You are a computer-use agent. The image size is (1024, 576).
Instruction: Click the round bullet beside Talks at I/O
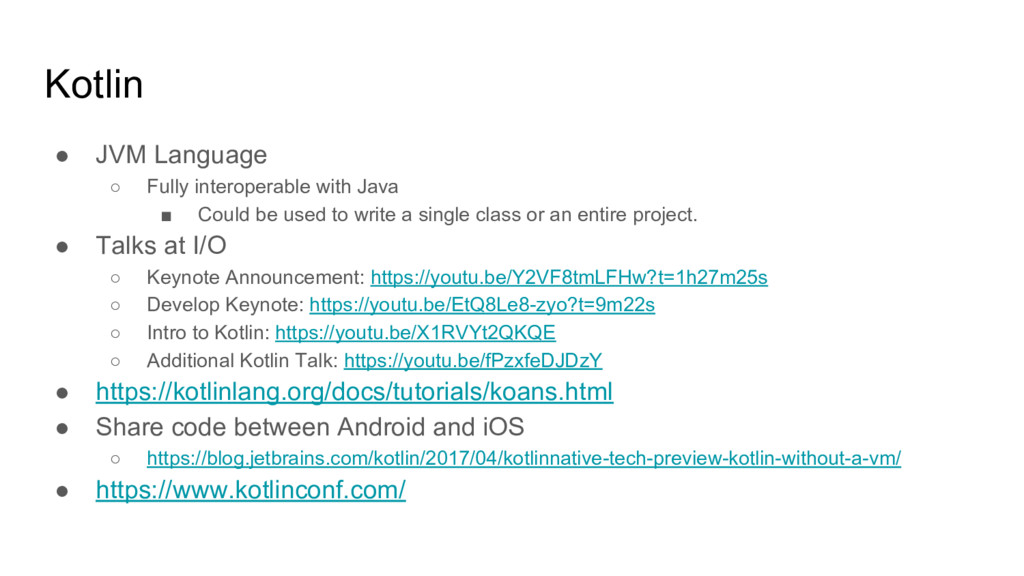coord(62,247)
